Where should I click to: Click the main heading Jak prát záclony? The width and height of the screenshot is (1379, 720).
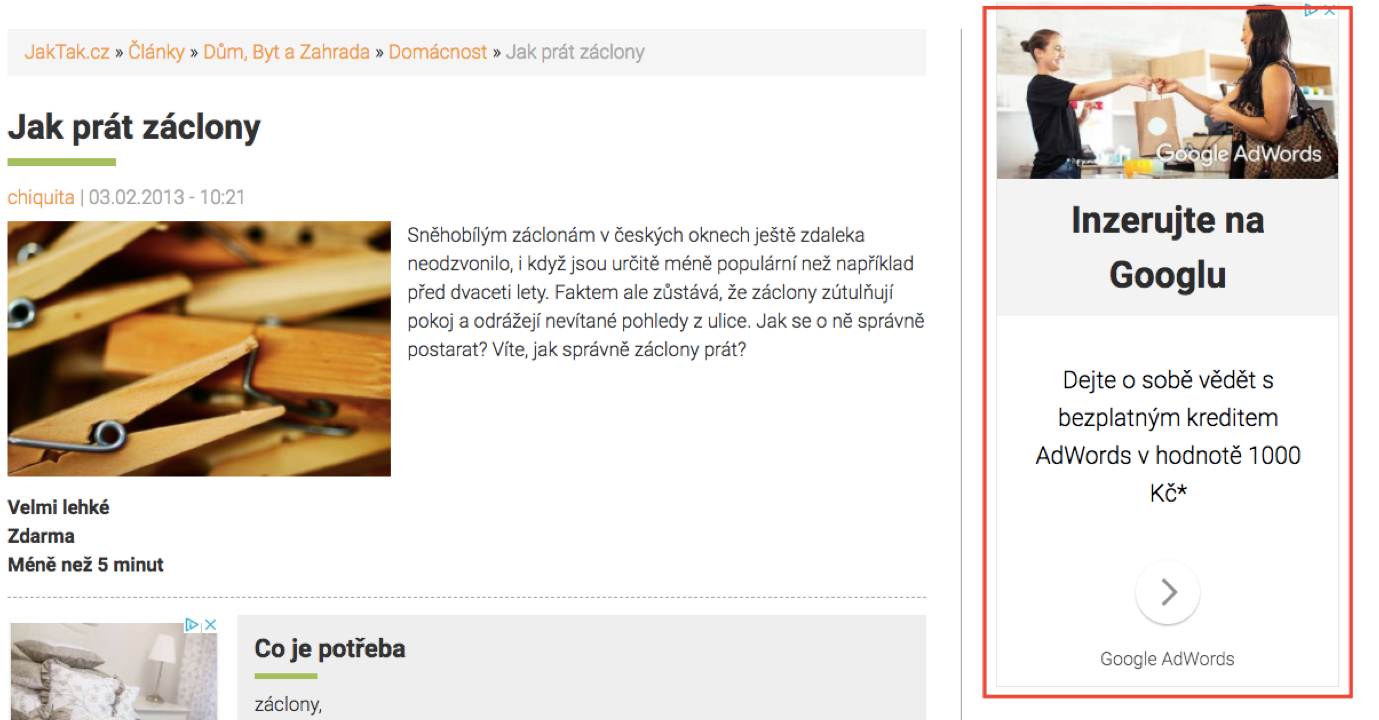tap(134, 127)
